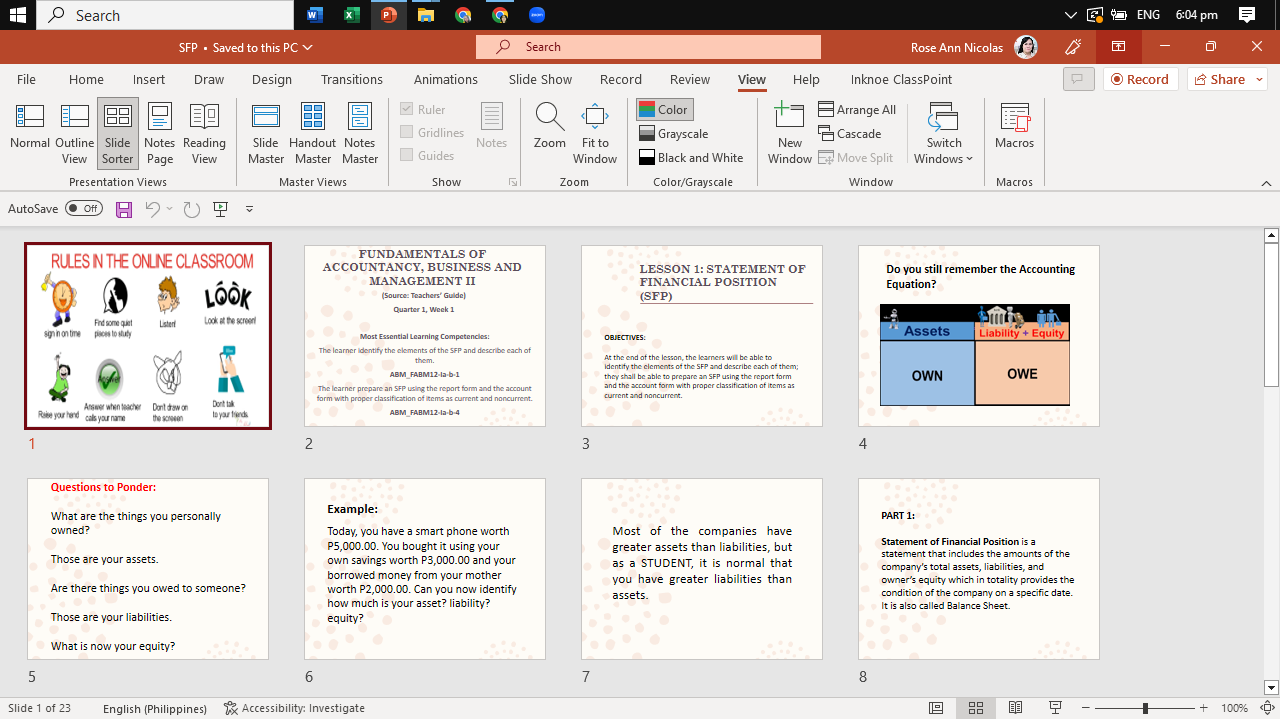Show hidden system tray icons
The image size is (1280, 720).
[1071, 15]
